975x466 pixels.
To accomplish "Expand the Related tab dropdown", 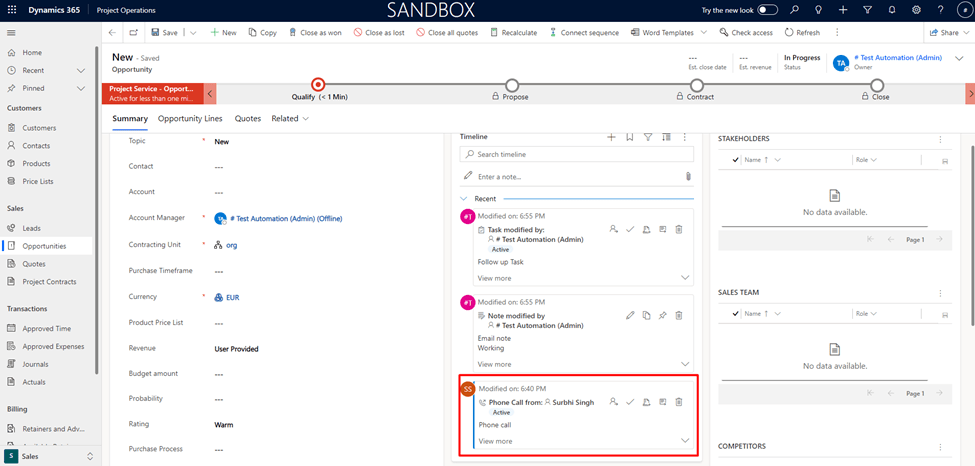I will tap(290, 119).
